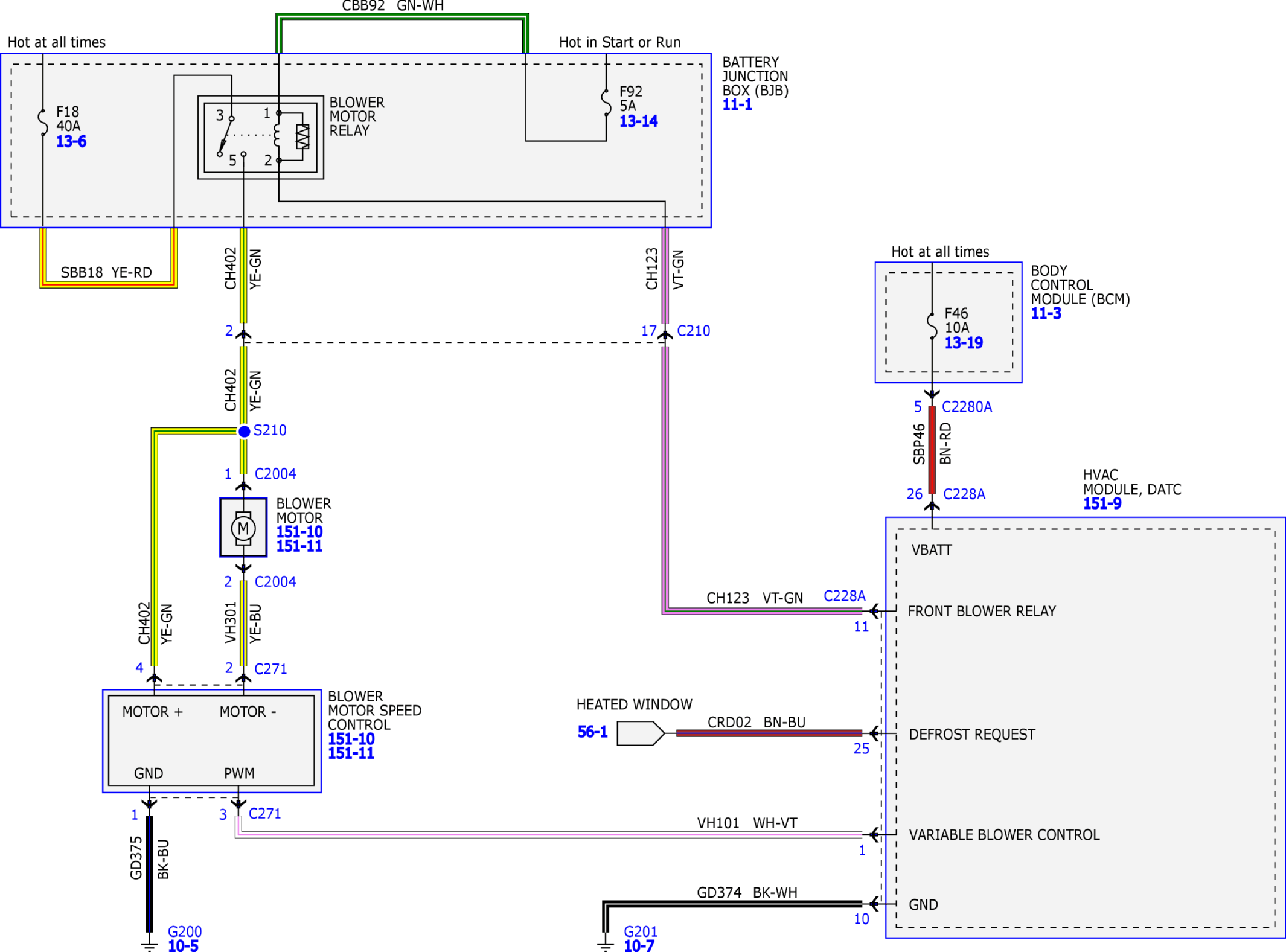The height and width of the screenshot is (952, 1286).
Task: Select the PWM terminal label
Action: click(x=239, y=773)
